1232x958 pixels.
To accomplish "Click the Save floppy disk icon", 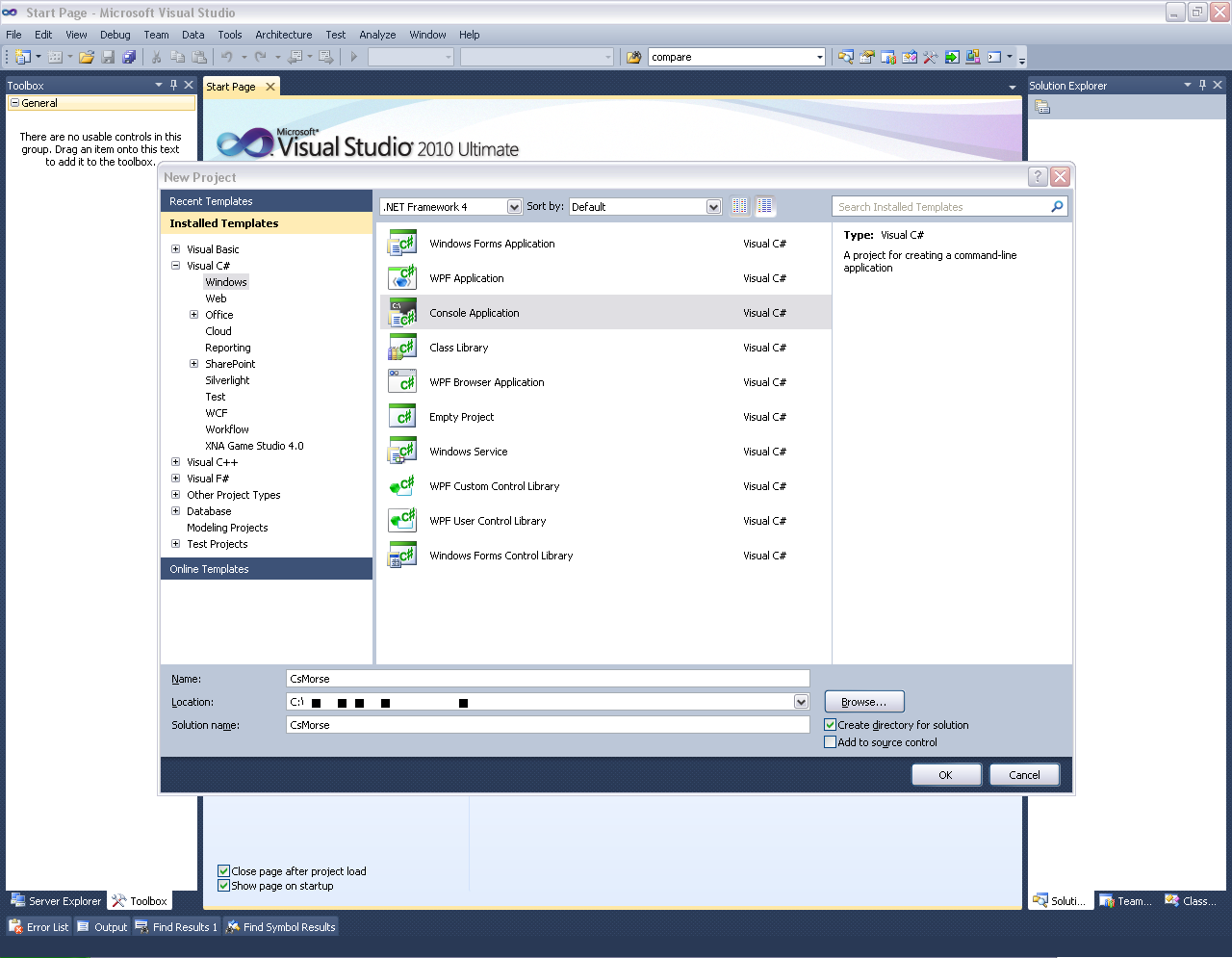I will coord(108,57).
